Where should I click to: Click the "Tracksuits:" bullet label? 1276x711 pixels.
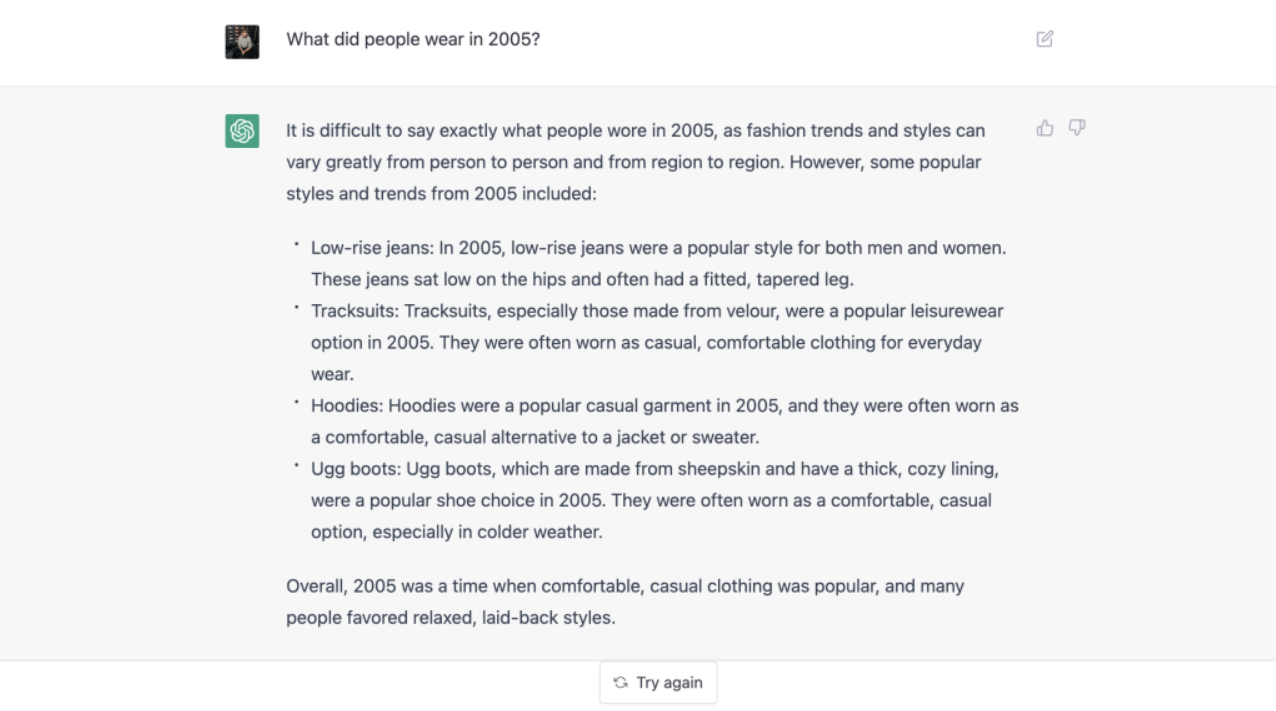[x=355, y=311]
